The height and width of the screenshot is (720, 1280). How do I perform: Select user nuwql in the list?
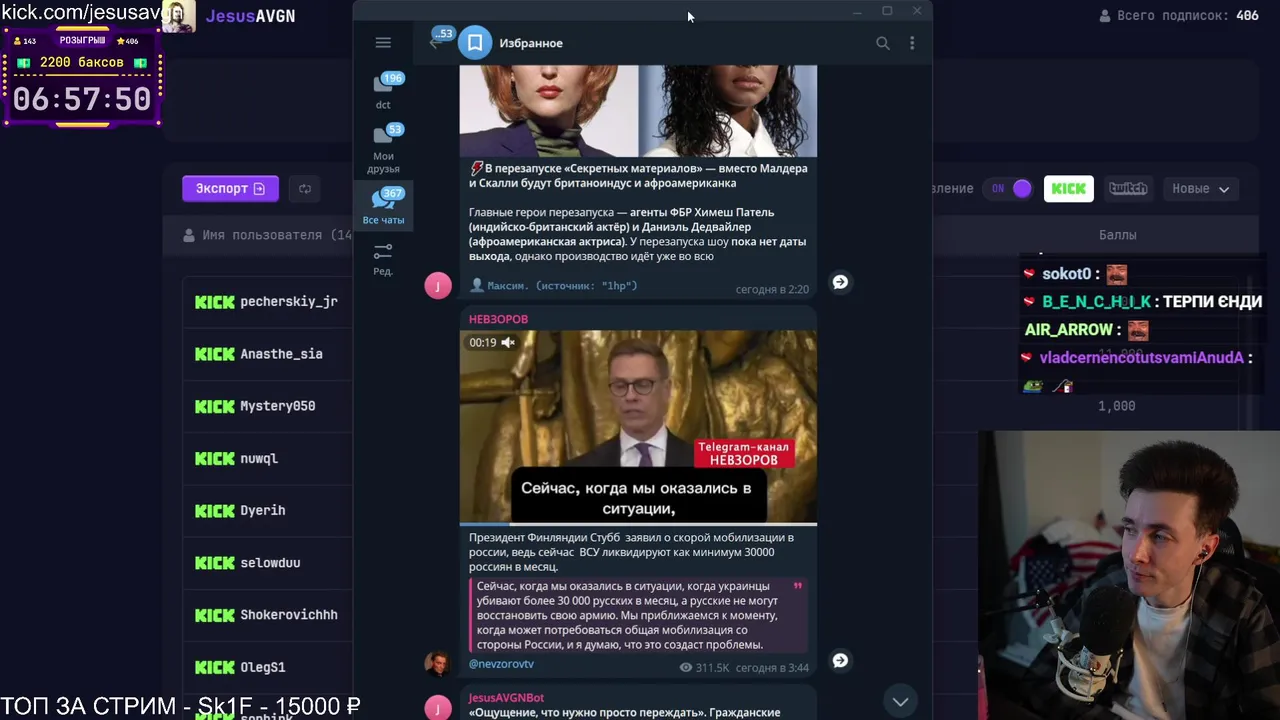[259, 458]
